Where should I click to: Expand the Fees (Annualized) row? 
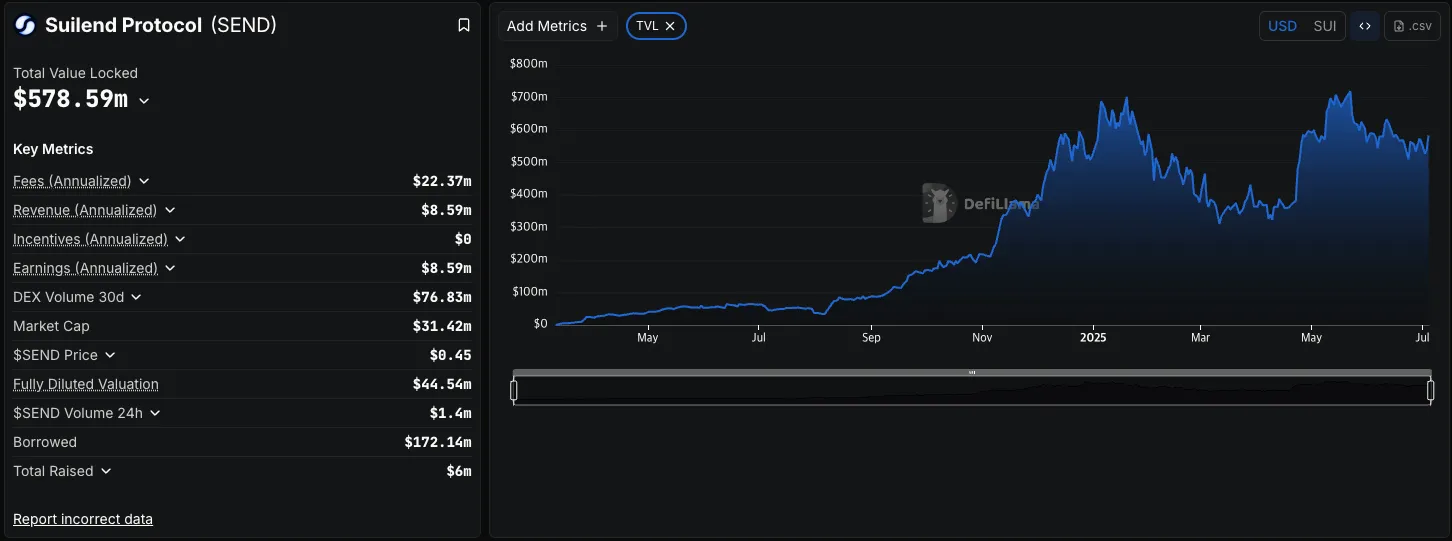pyautogui.click(x=144, y=181)
